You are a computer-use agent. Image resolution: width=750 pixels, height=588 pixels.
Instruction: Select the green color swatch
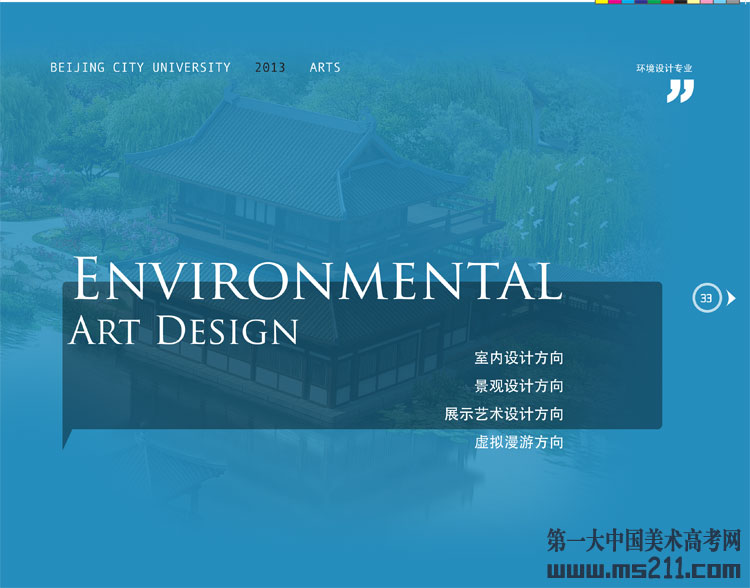pos(654,2)
